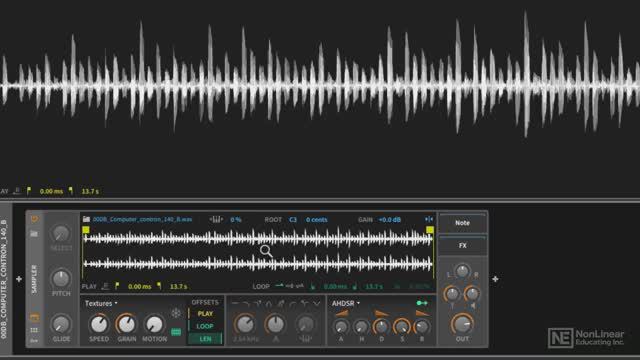Adjust the envelope S sustain knob
The image size is (640, 360).
click(402, 327)
